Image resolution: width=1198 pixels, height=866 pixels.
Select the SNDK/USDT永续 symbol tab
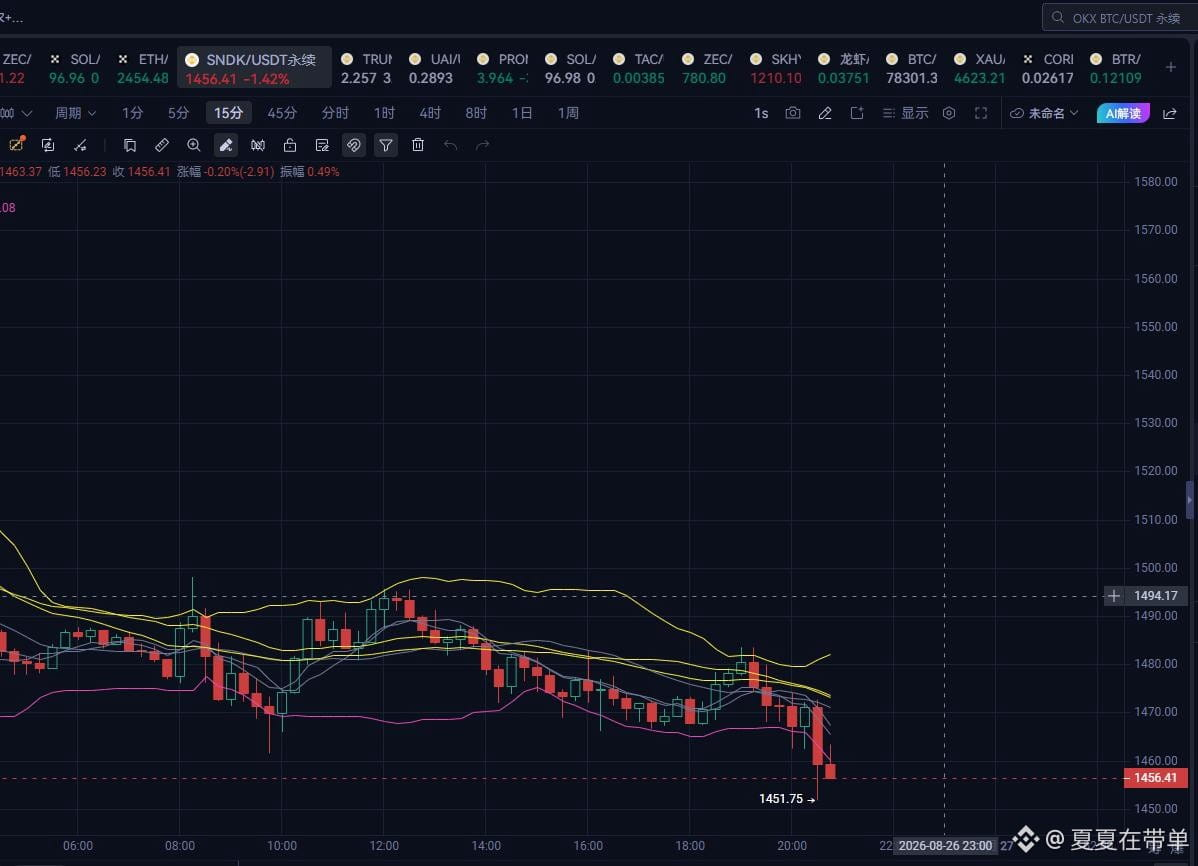(255, 68)
